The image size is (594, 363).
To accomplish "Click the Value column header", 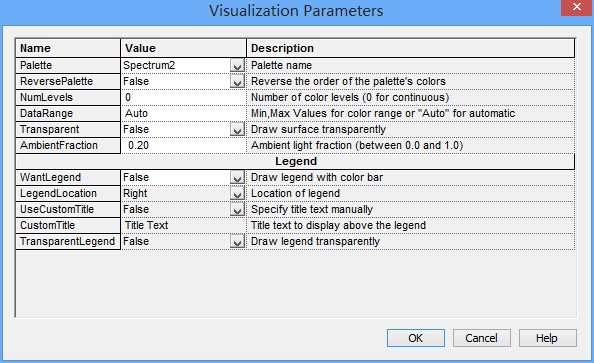I will [183, 48].
